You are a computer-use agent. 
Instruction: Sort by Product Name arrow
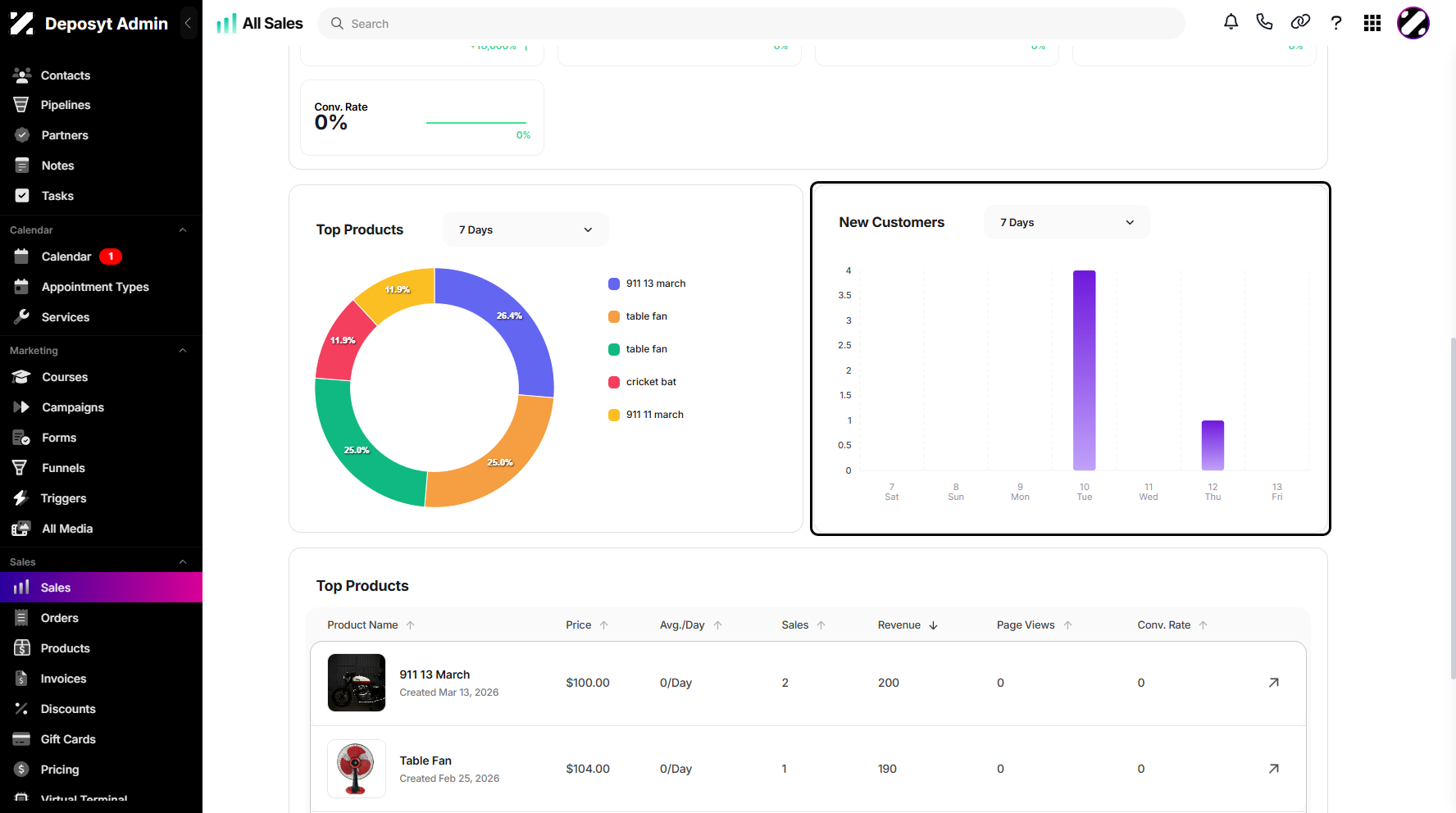pos(411,625)
